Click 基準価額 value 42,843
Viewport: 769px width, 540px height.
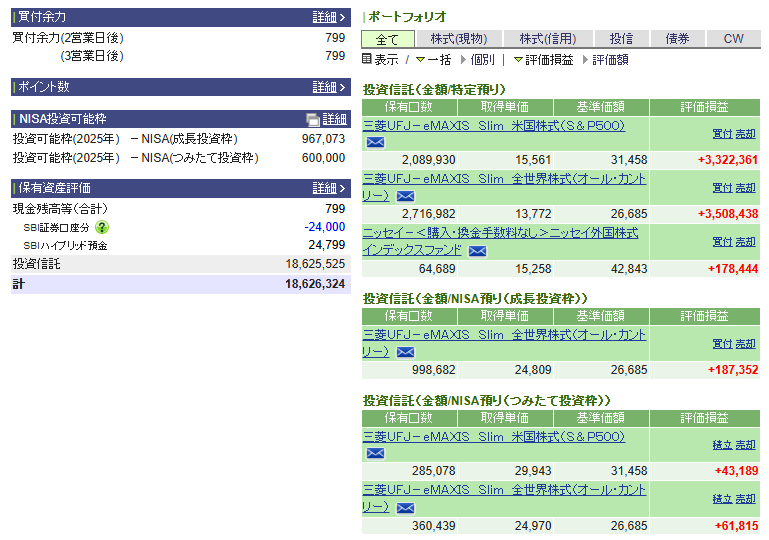click(629, 269)
